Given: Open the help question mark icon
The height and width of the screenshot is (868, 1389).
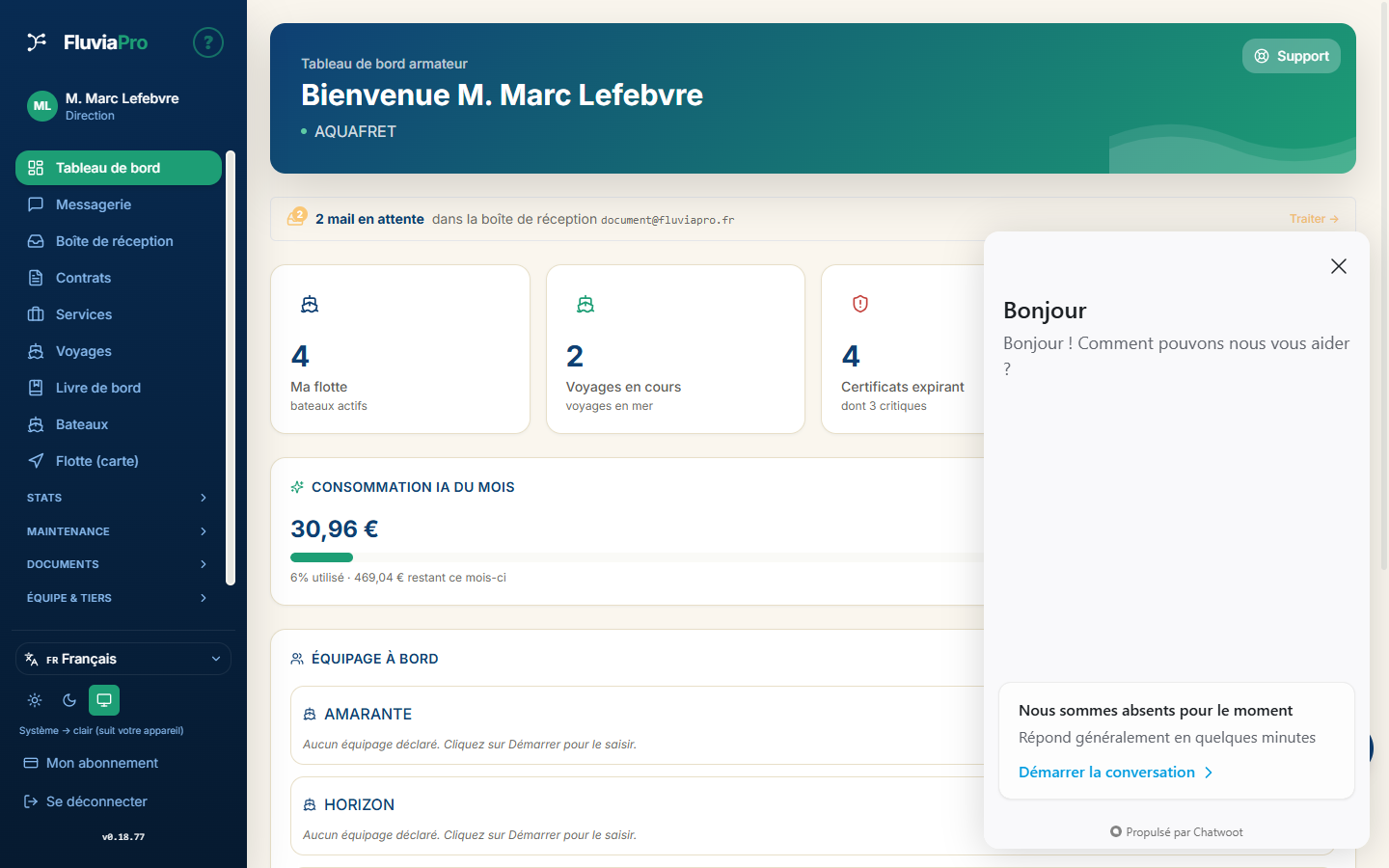Looking at the screenshot, I should (x=208, y=42).
